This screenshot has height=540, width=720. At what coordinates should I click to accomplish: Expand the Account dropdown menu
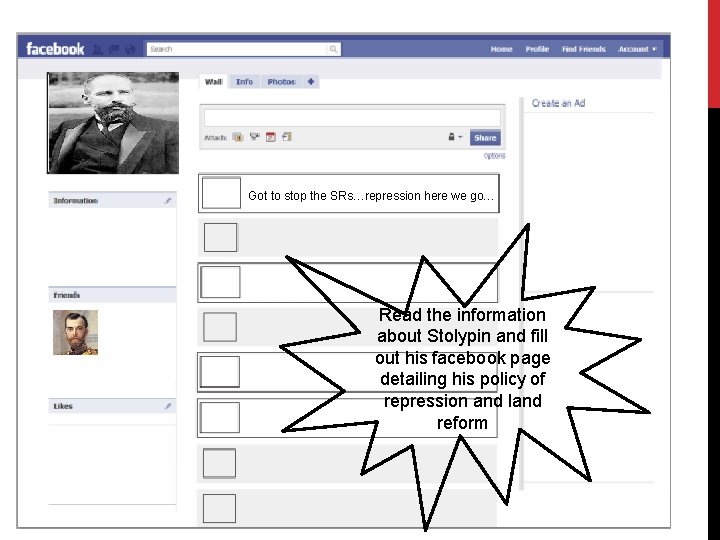637,49
